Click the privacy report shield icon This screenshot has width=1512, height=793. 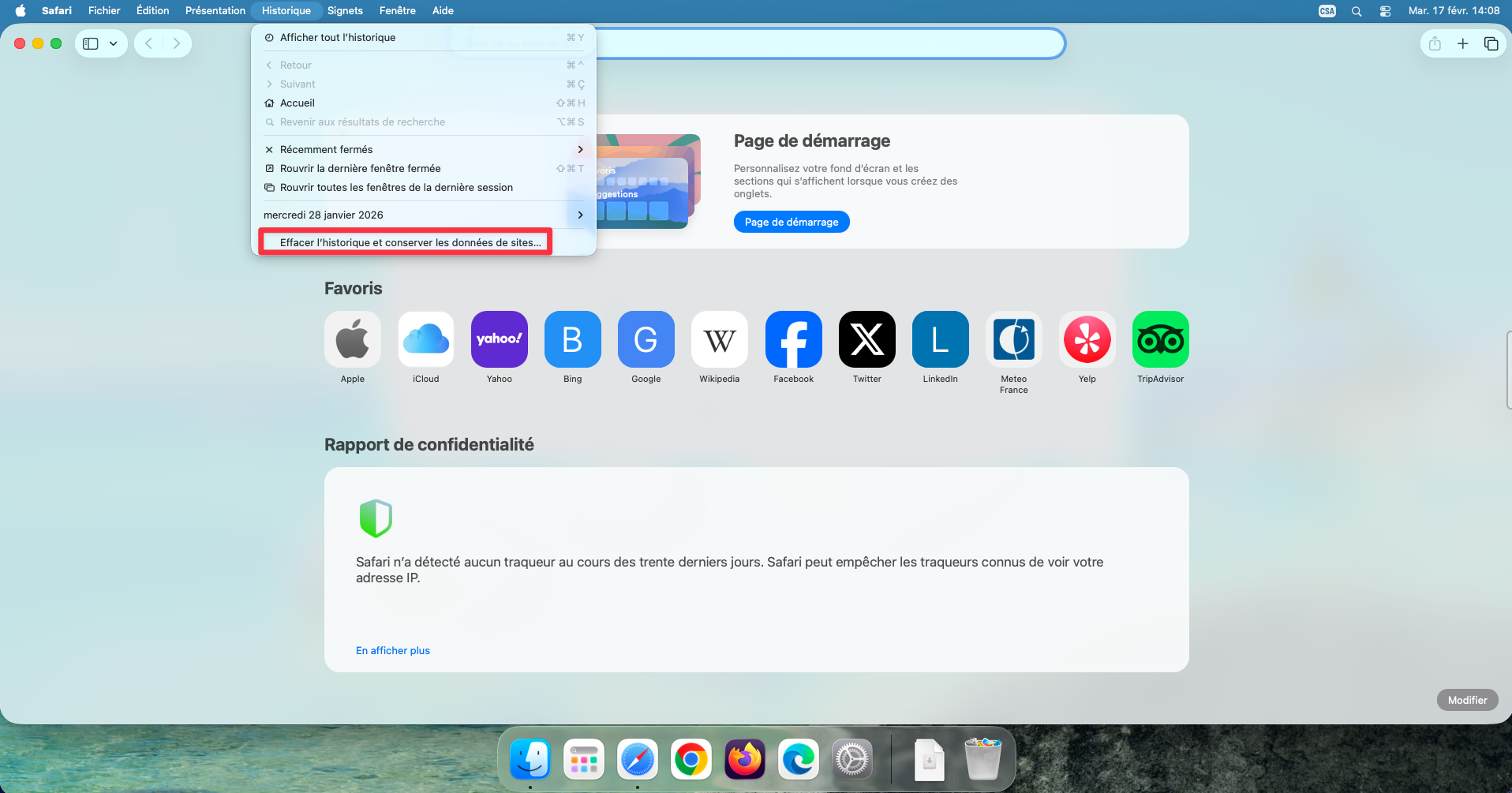(376, 518)
